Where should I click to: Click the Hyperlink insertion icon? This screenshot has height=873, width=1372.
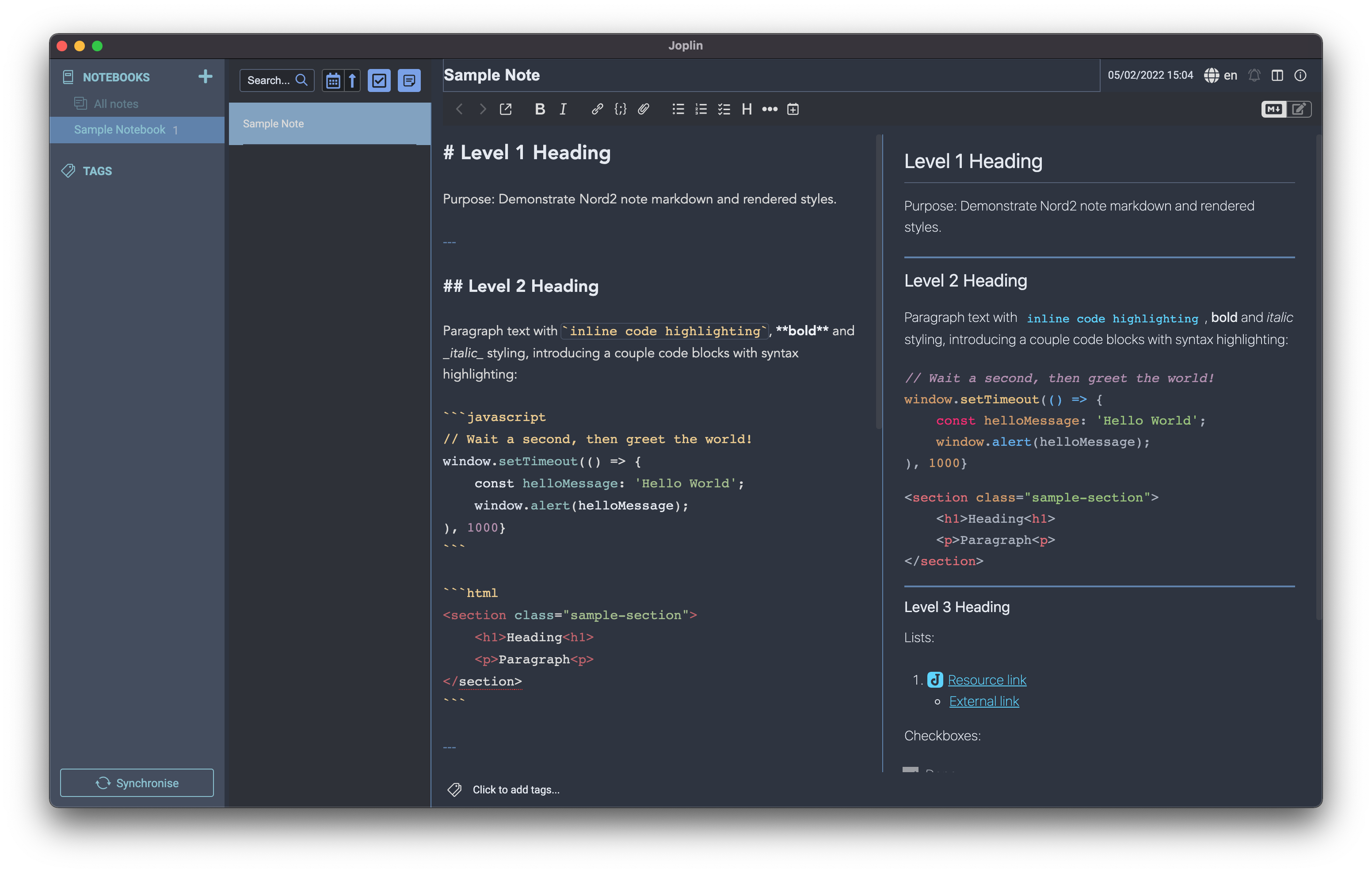click(x=597, y=109)
